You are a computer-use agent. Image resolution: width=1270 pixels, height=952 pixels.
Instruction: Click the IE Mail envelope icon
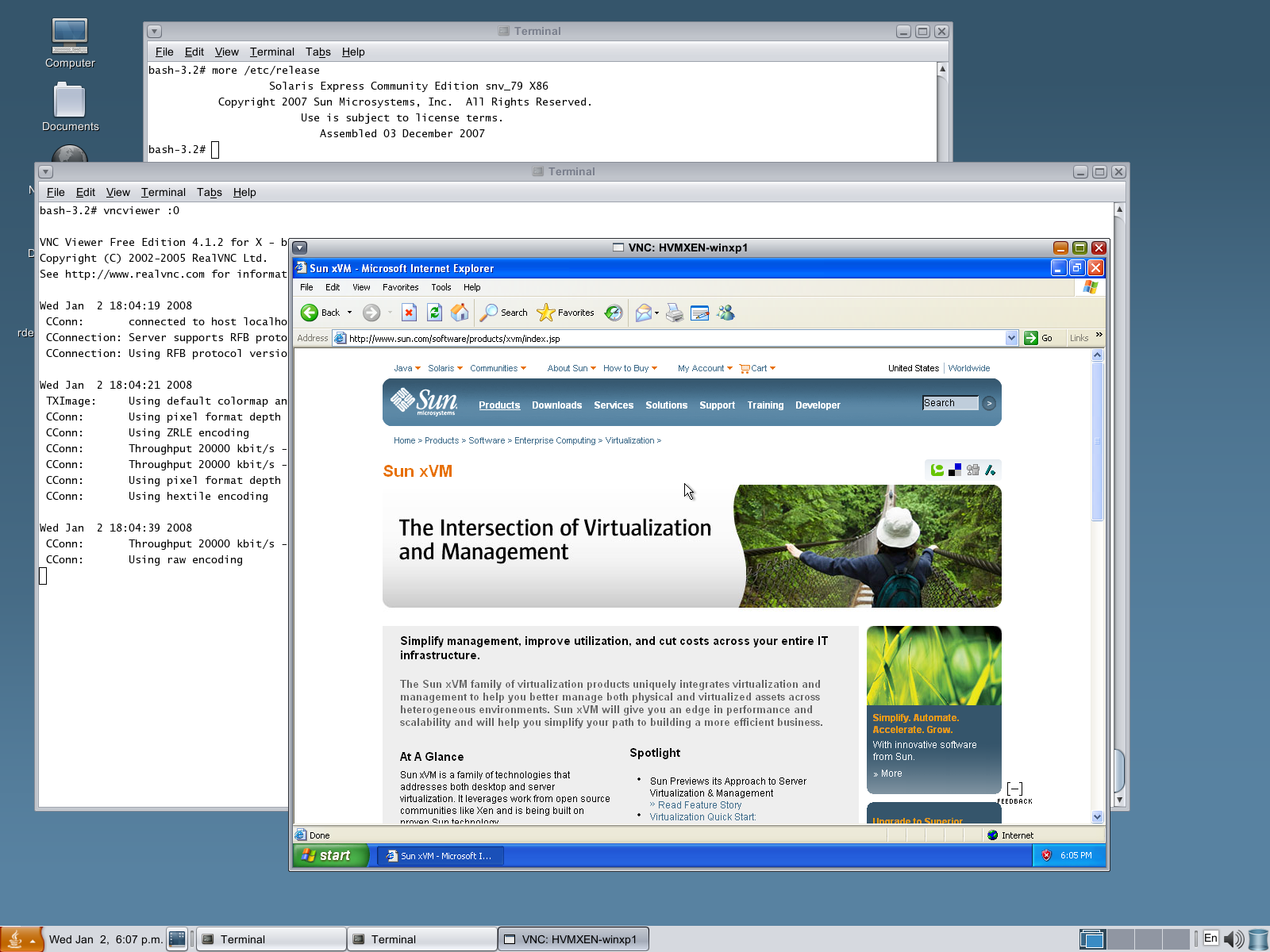point(644,313)
